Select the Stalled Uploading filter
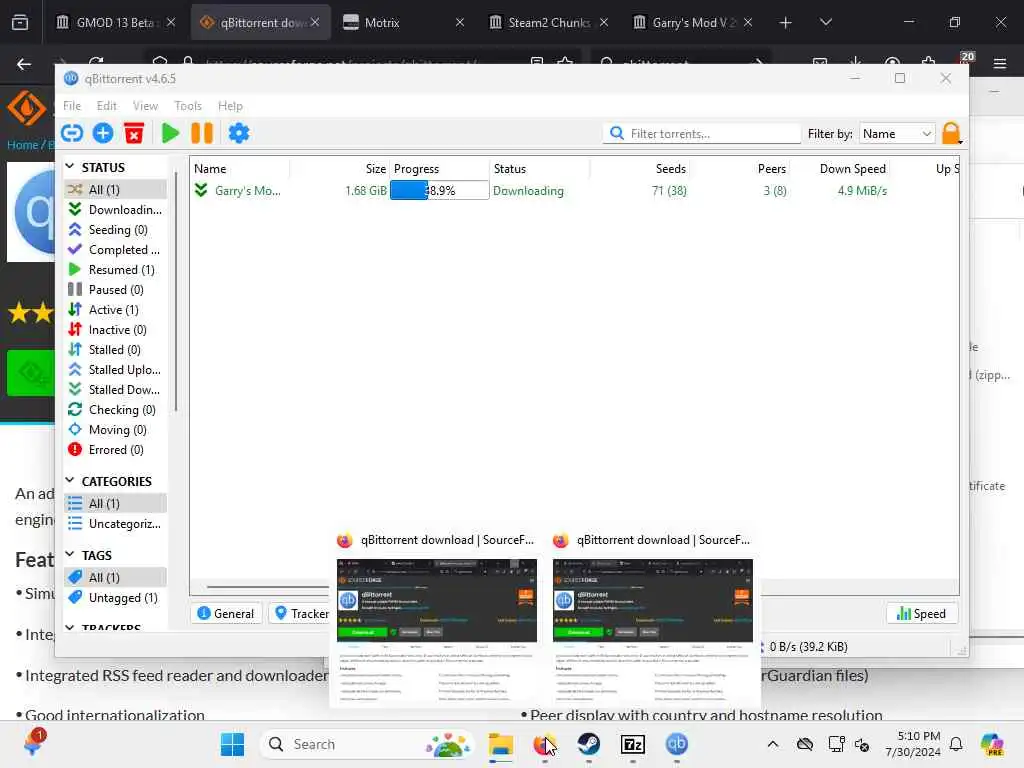 116,370
